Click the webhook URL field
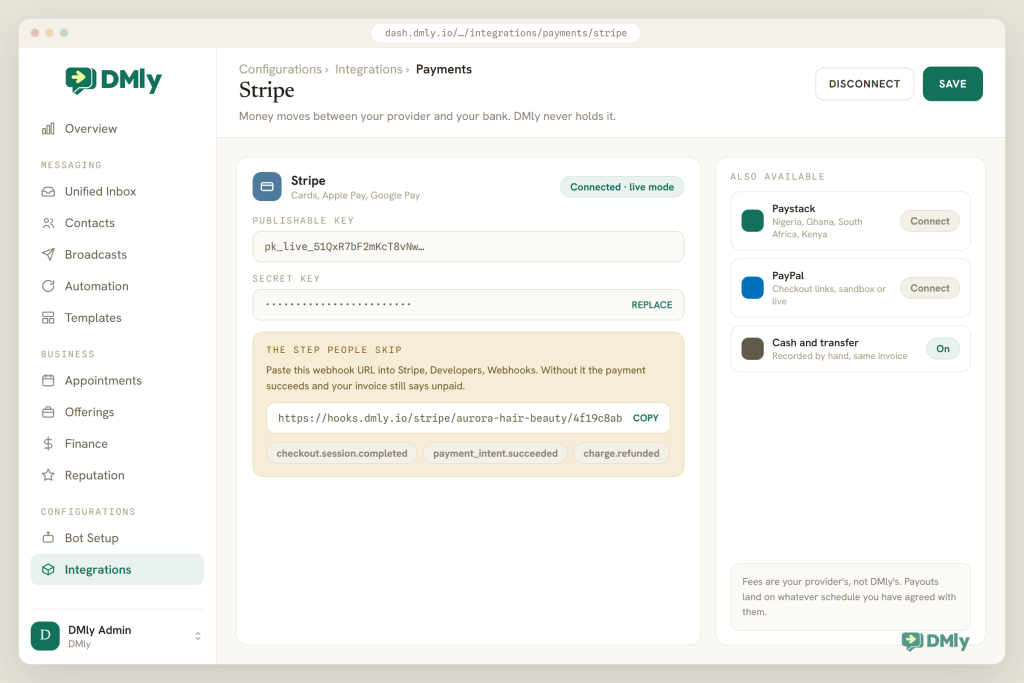Viewport: 1024px width, 683px height. (x=468, y=418)
